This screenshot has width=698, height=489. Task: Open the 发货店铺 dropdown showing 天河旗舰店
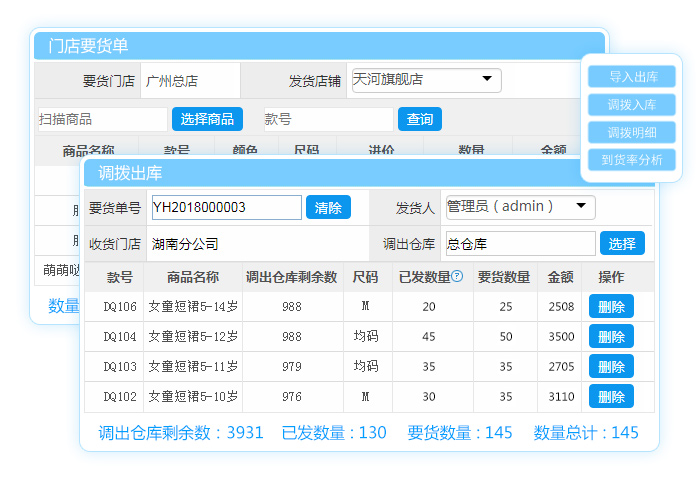tap(426, 80)
